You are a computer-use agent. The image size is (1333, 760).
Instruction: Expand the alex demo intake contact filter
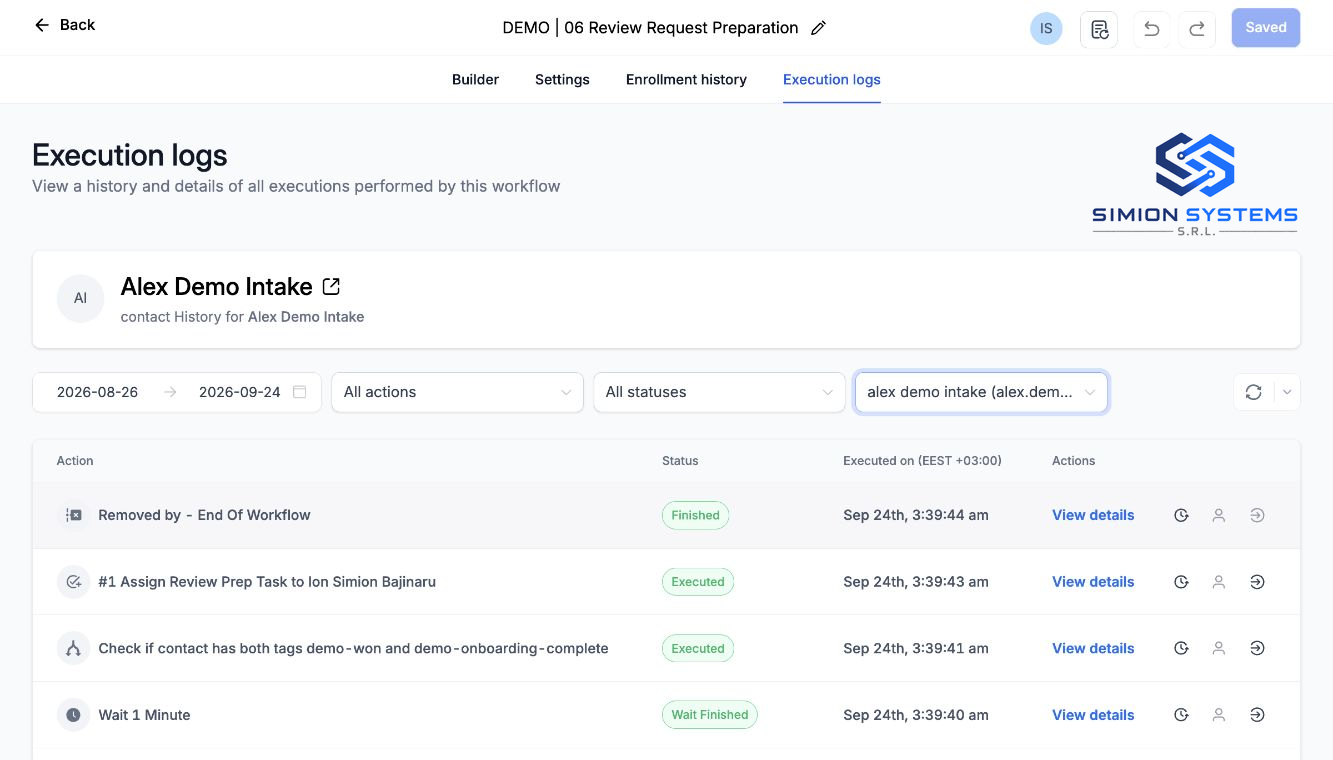pos(981,392)
